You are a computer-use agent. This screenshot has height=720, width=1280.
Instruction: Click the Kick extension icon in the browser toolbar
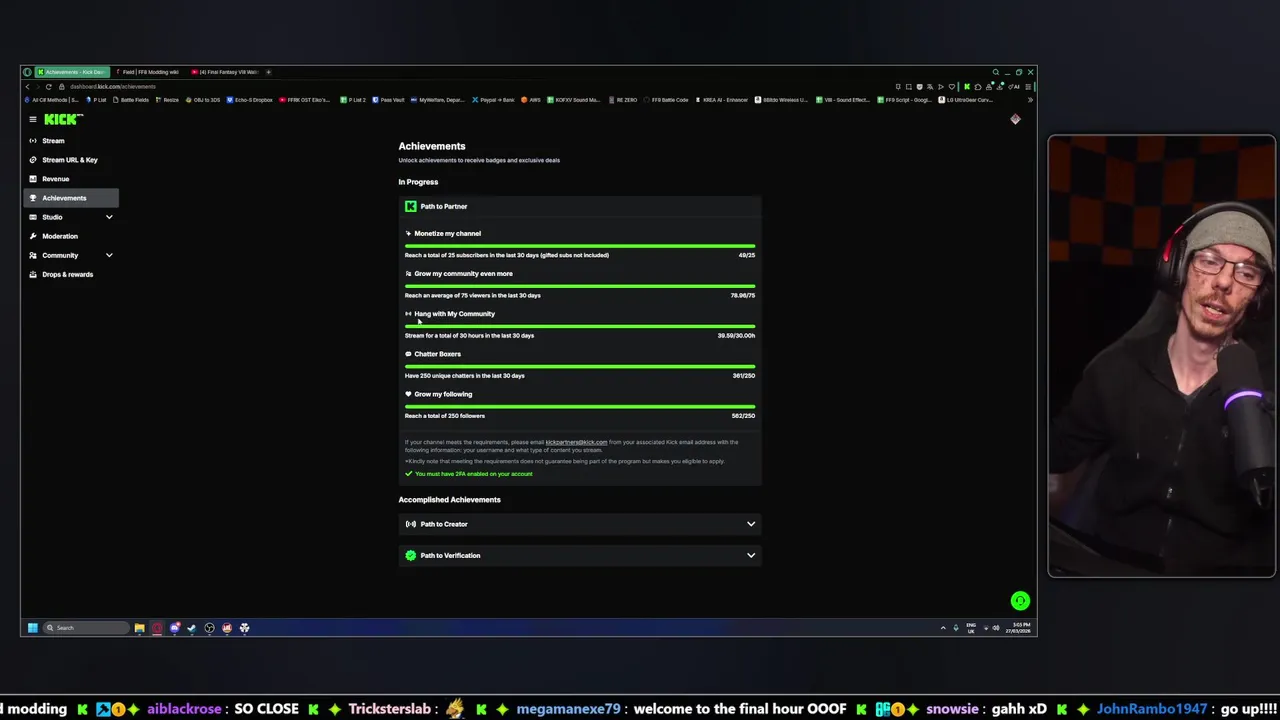tap(967, 87)
